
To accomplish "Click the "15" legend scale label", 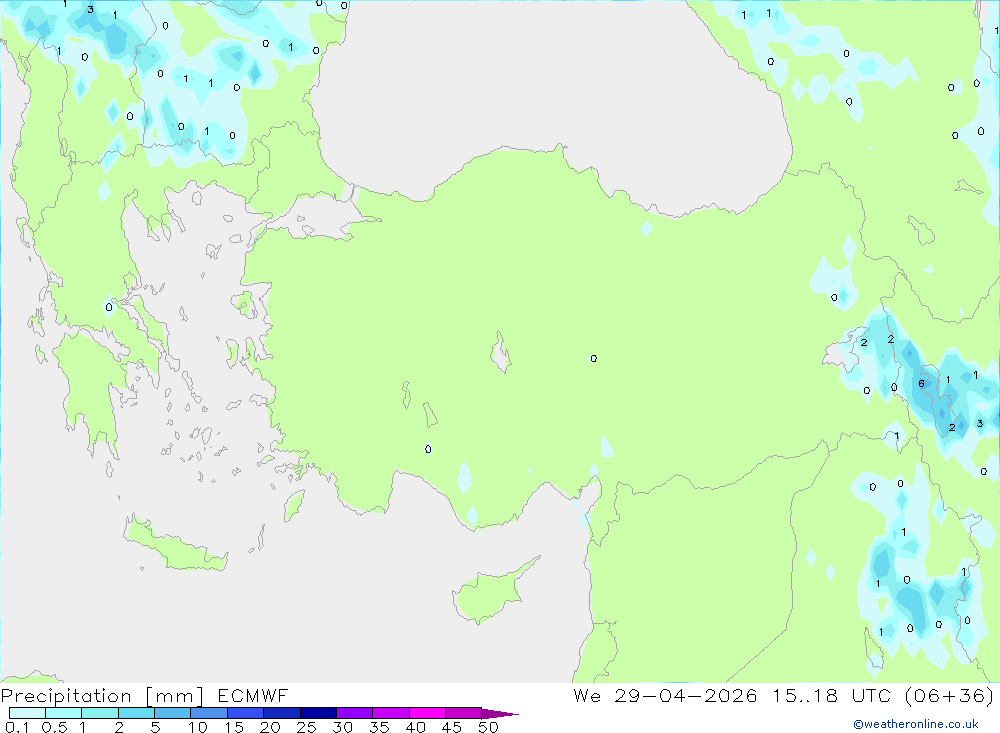I will click(234, 727).
